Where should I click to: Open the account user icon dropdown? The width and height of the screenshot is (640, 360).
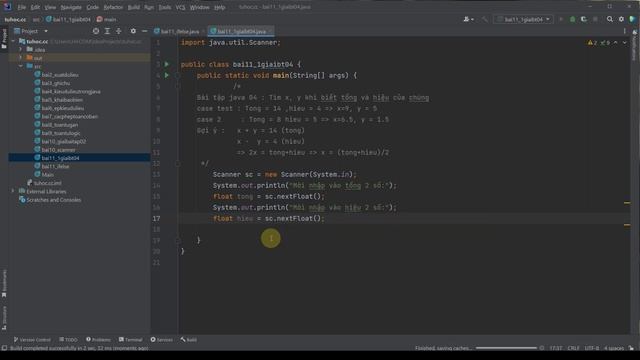pos(468,19)
